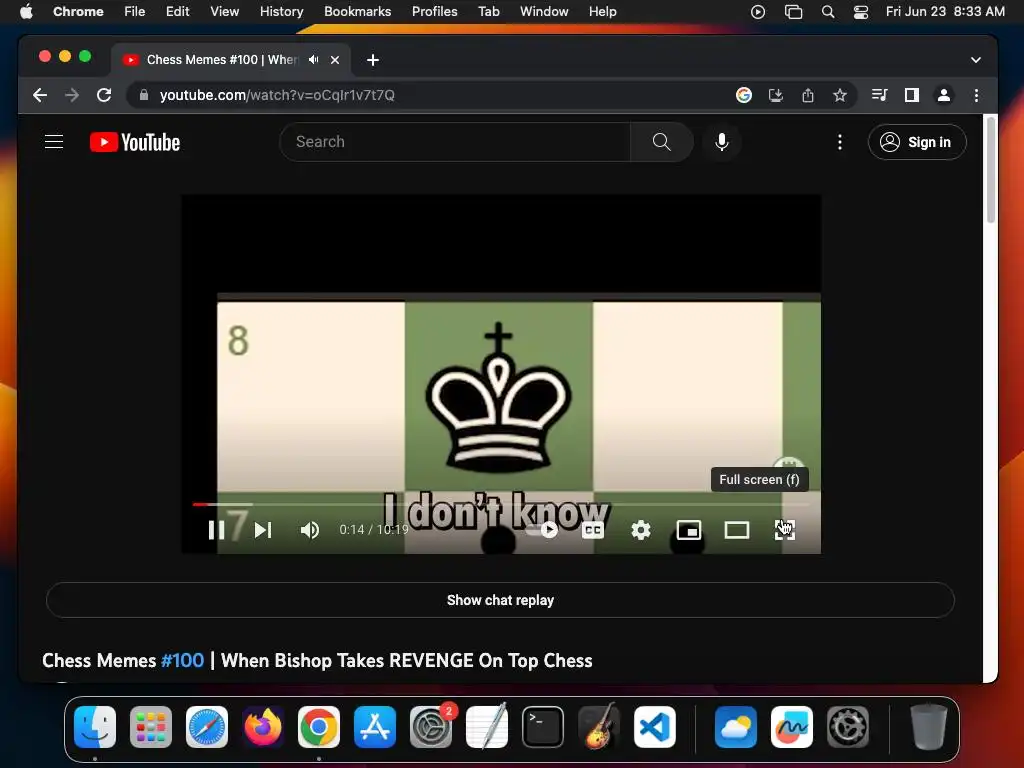Open YouTube's three-dot settings menu

pyautogui.click(x=840, y=142)
